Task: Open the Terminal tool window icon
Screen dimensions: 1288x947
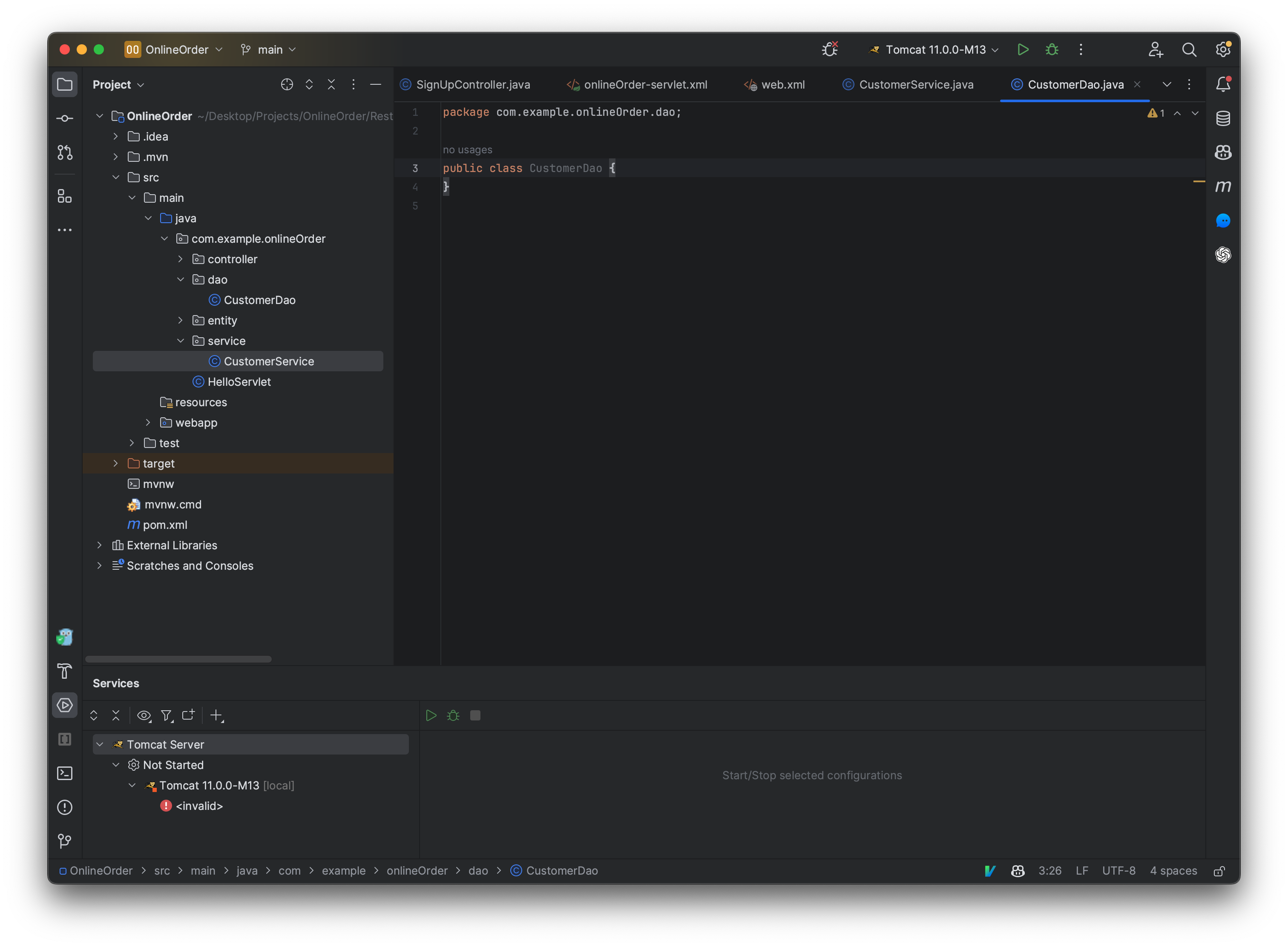Action: point(65,773)
